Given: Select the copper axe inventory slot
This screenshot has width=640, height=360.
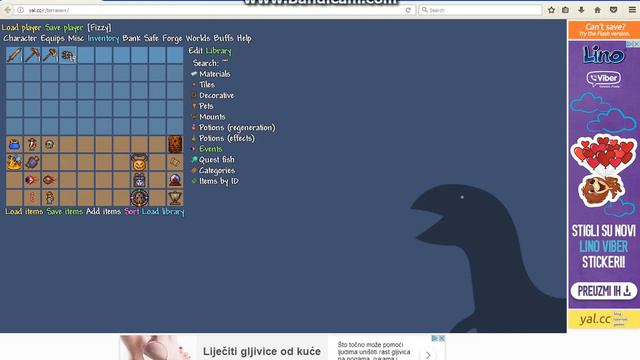Looking at the screenshot, I should pos(50,55).
